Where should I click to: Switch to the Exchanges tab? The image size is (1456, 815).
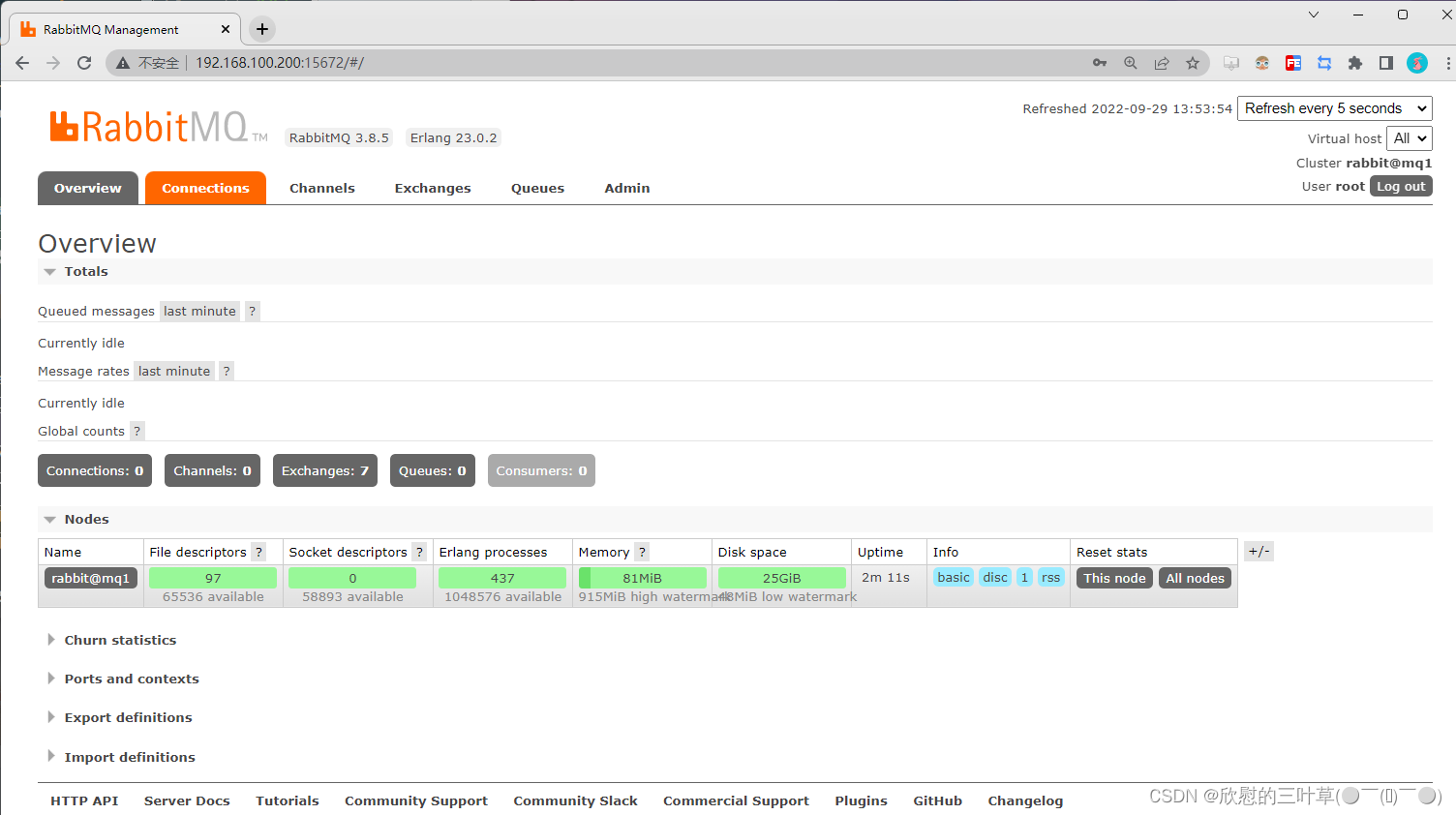pos(433,189)
